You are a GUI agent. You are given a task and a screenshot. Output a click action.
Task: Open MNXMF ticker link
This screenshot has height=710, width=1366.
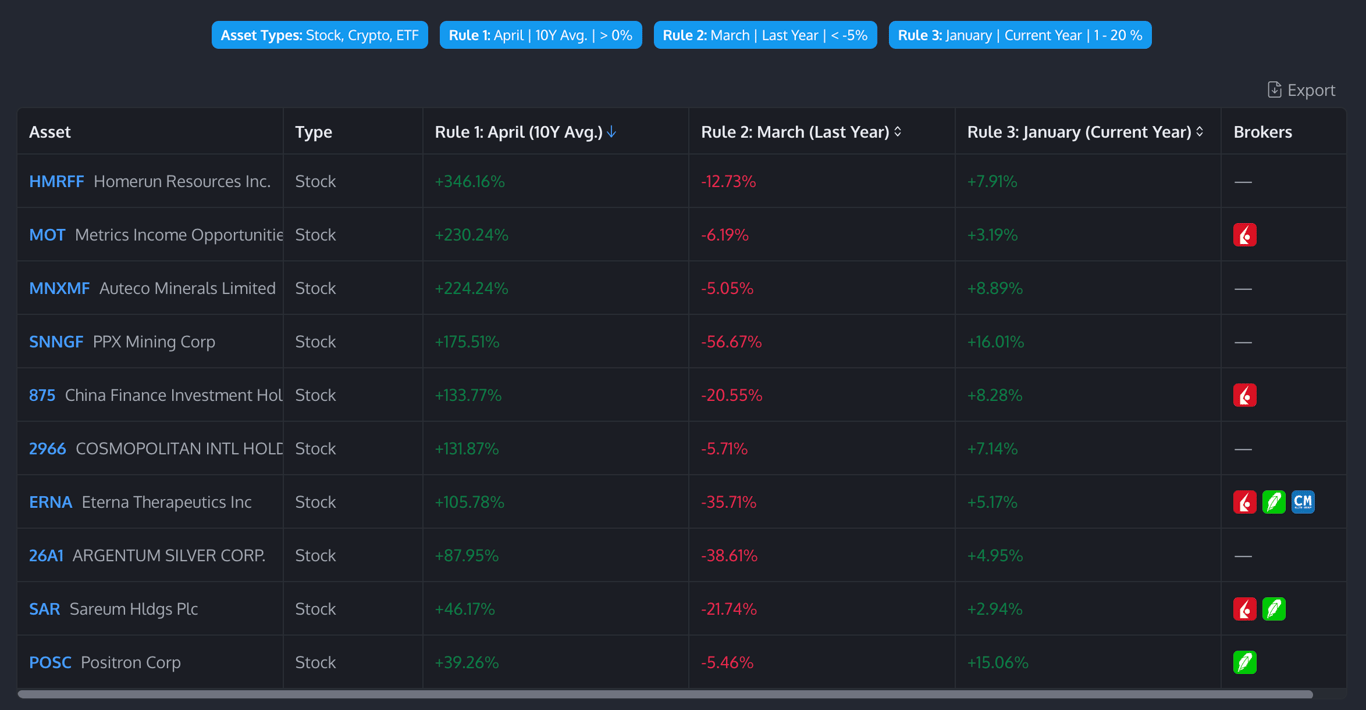click(59, 288)
